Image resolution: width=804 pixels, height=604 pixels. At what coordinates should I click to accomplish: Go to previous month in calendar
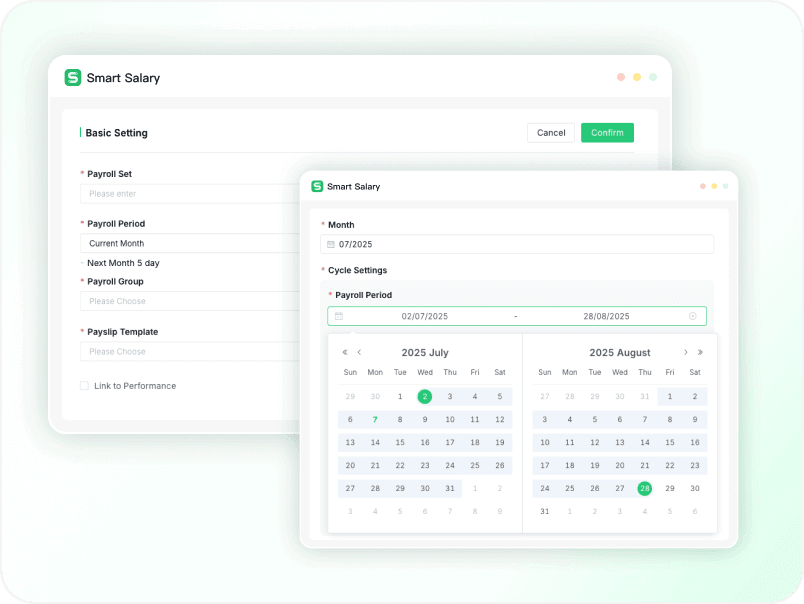point(360,352)
